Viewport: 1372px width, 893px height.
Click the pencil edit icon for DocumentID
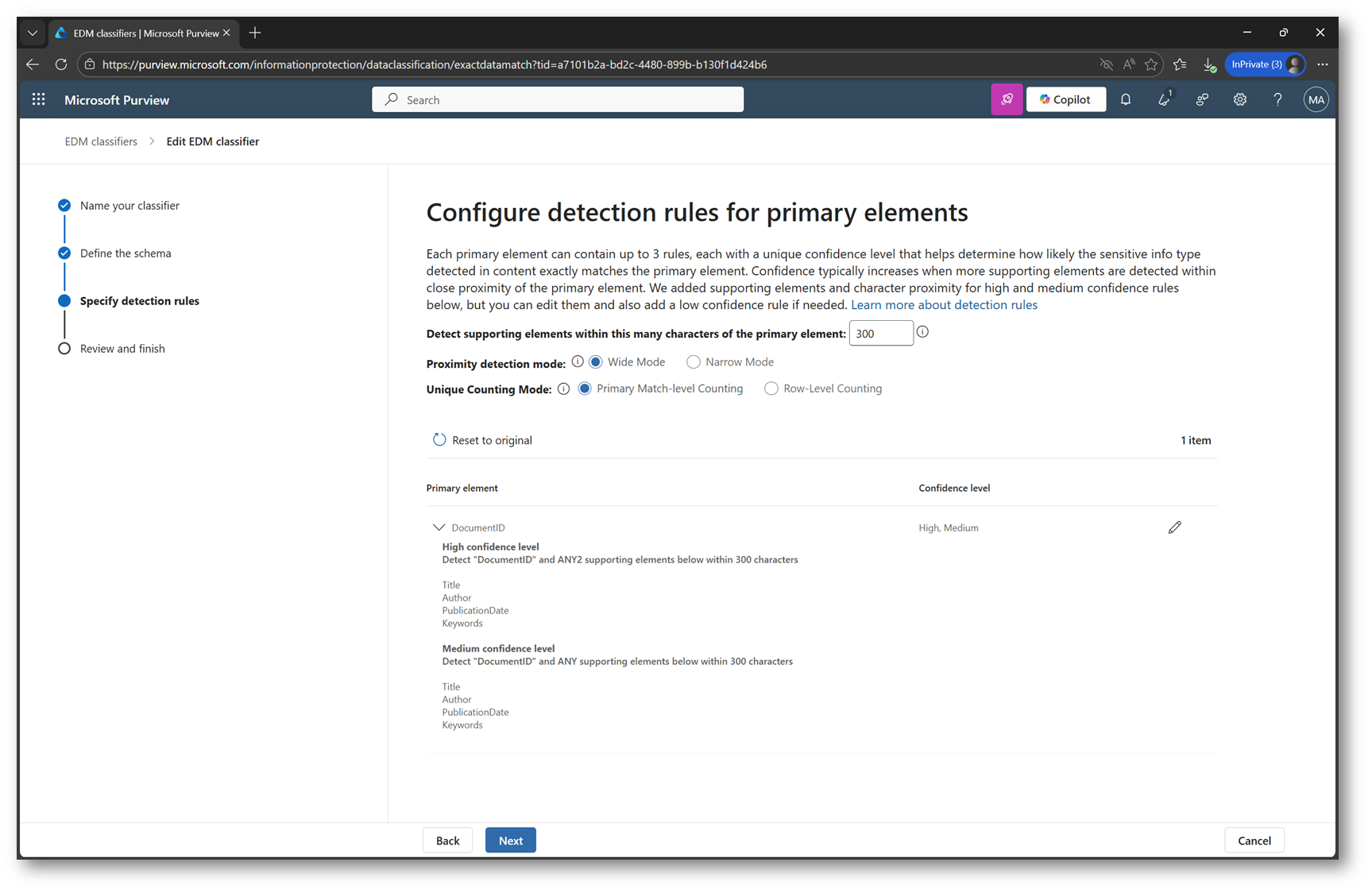1174,528
